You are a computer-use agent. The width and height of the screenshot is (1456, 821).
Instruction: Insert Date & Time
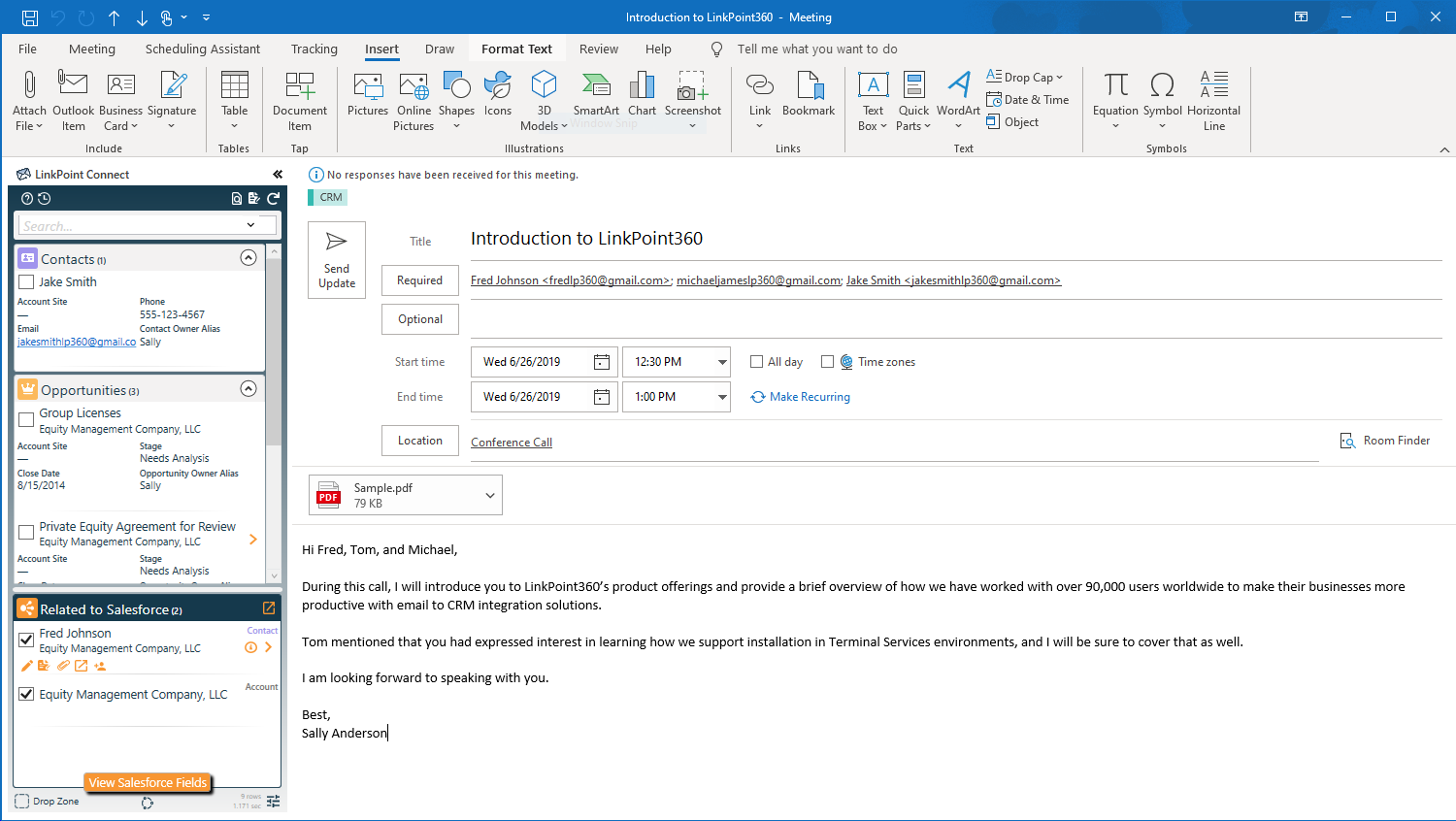[1028, 100]
